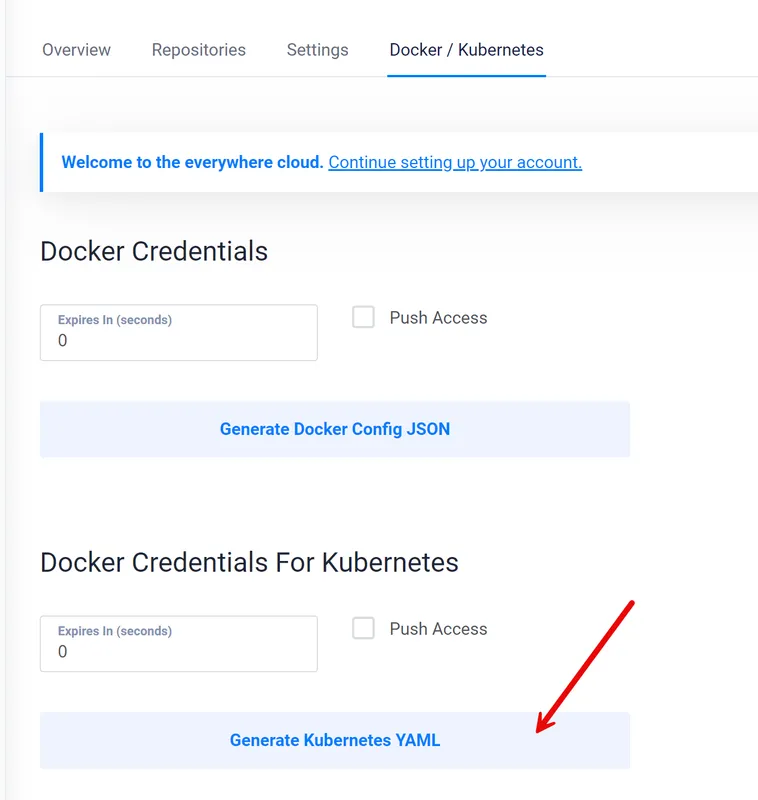Go to the Settings tab
Image resolution: width=758 pixels, height=800 pixels.
click(317, 49)
